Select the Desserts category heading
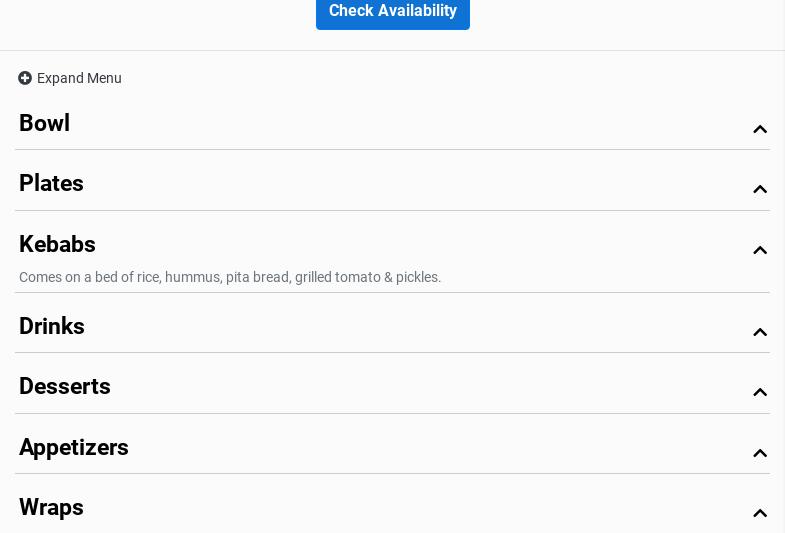This screenshot has width=785, height=533. [x=65, y=387]
